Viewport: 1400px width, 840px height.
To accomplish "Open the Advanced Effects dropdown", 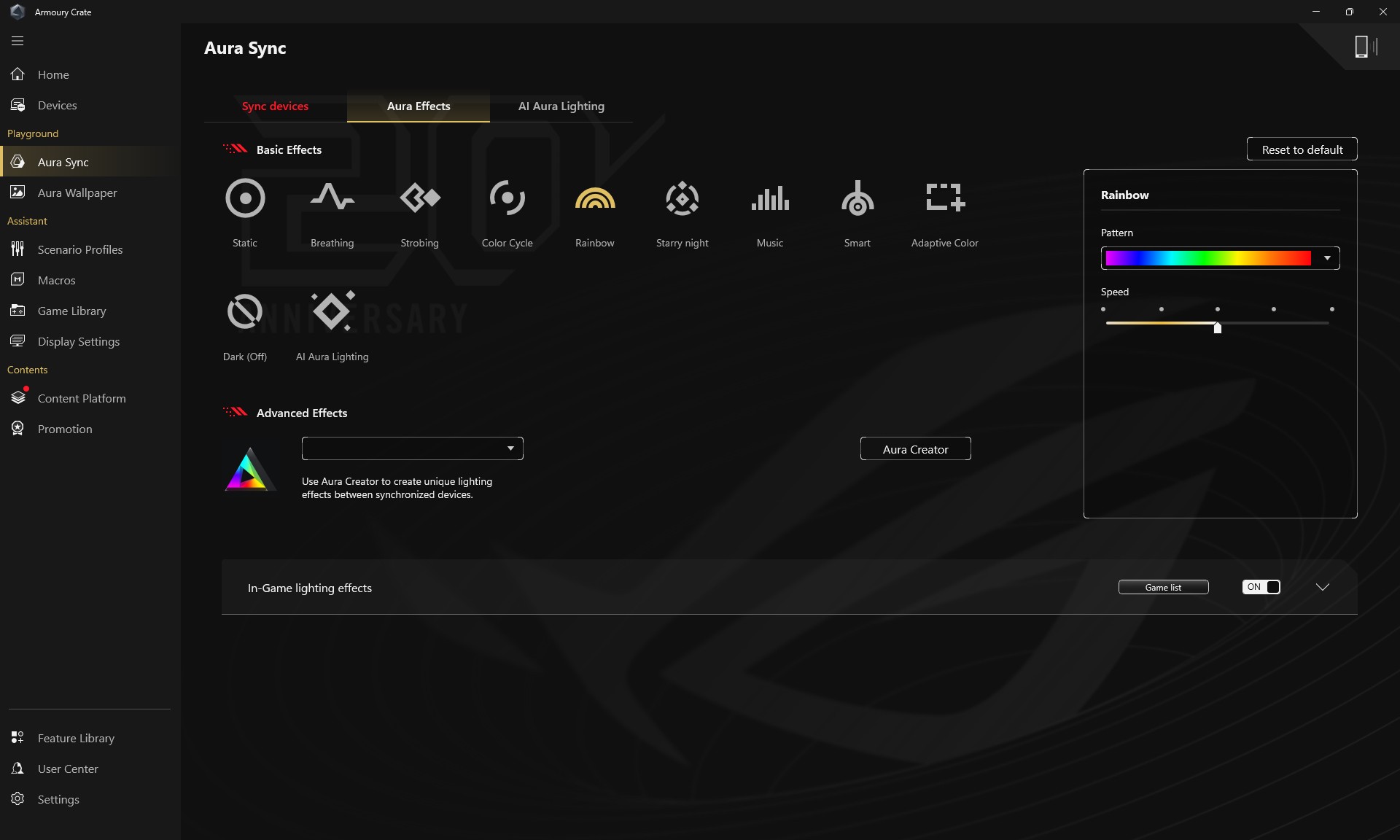I will pyautogui.click(x=412, y=448).
